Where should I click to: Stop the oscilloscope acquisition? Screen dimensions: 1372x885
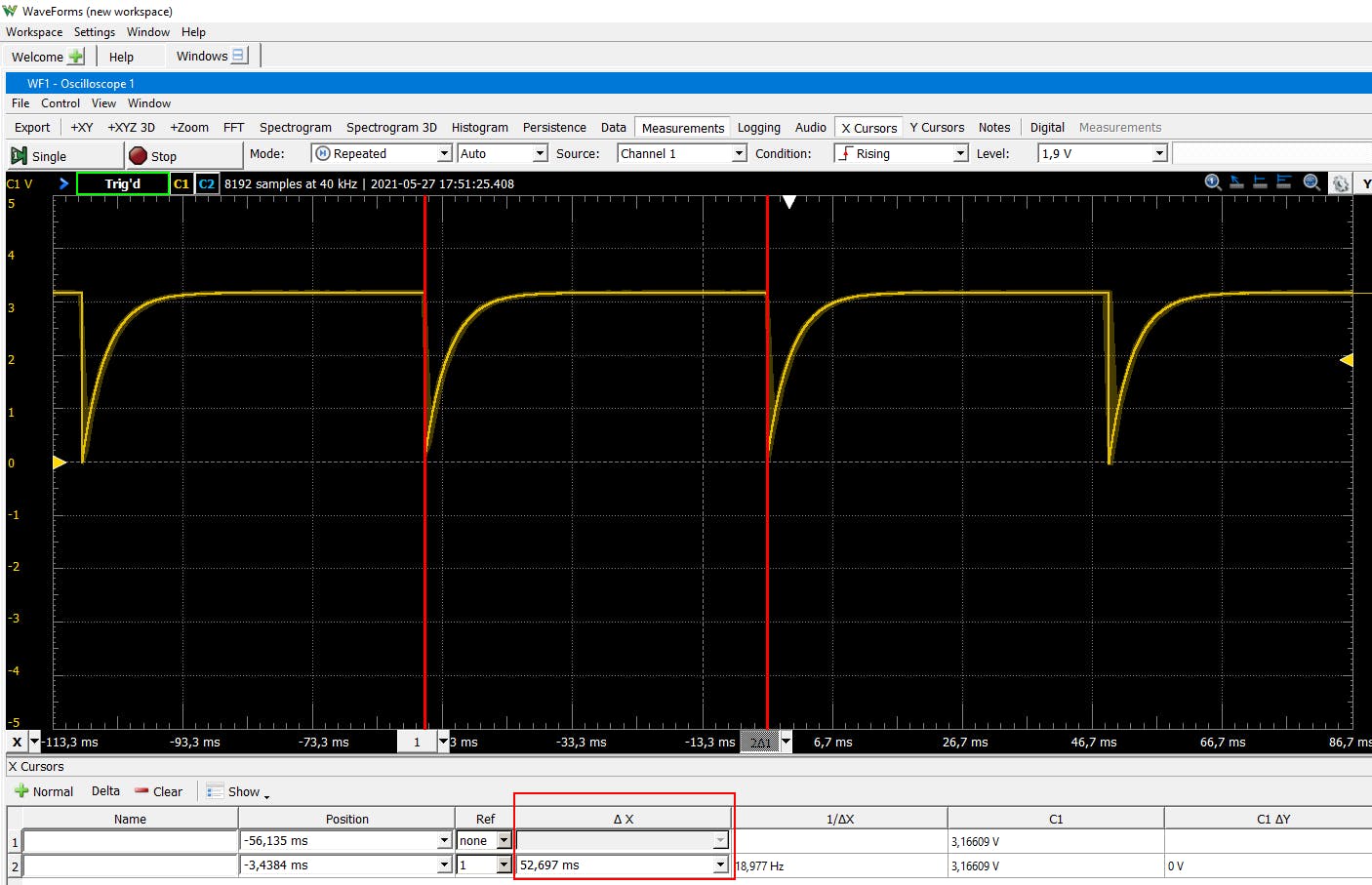click(183, 155)
